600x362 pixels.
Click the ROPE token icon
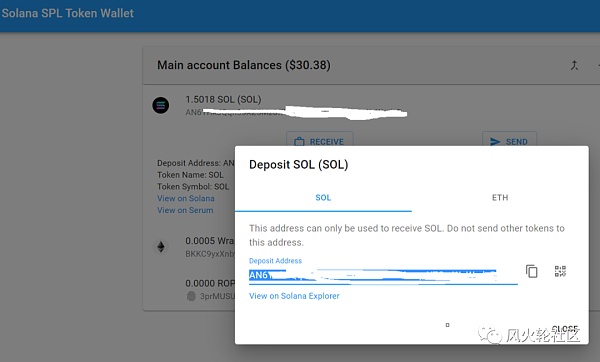click(191, 296)
